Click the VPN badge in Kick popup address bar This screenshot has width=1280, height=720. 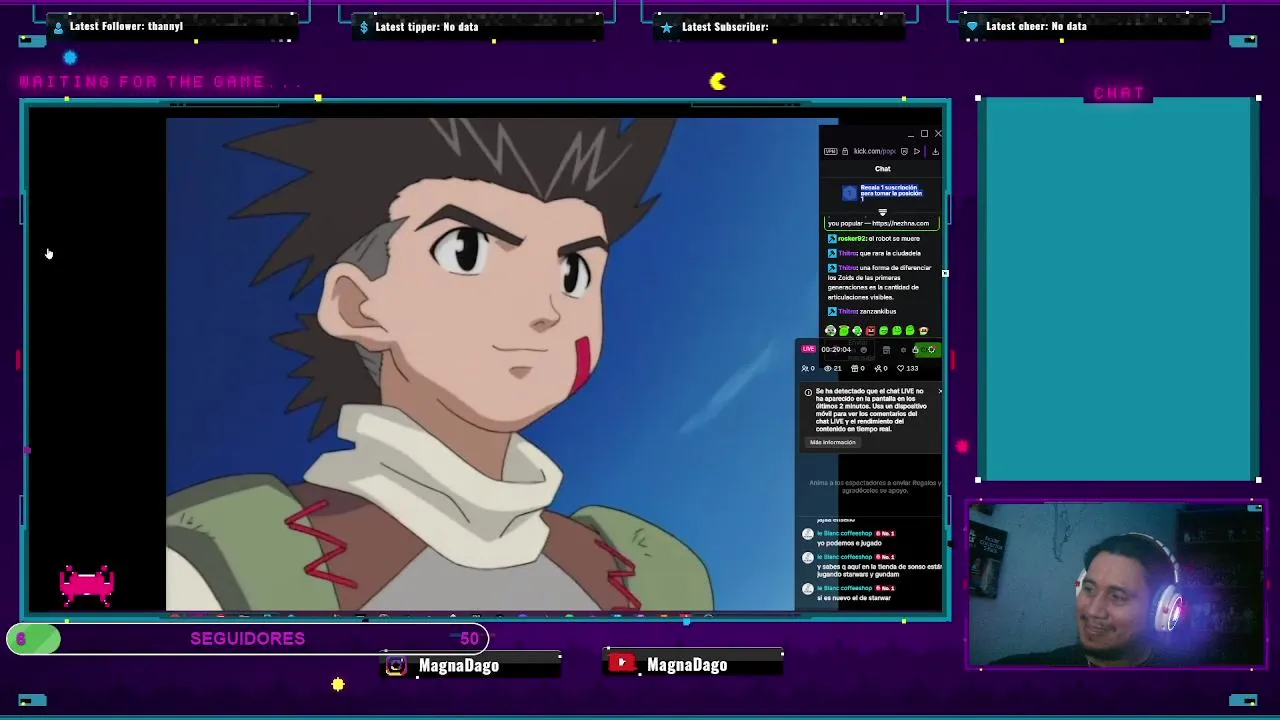[x=830, y=151]
